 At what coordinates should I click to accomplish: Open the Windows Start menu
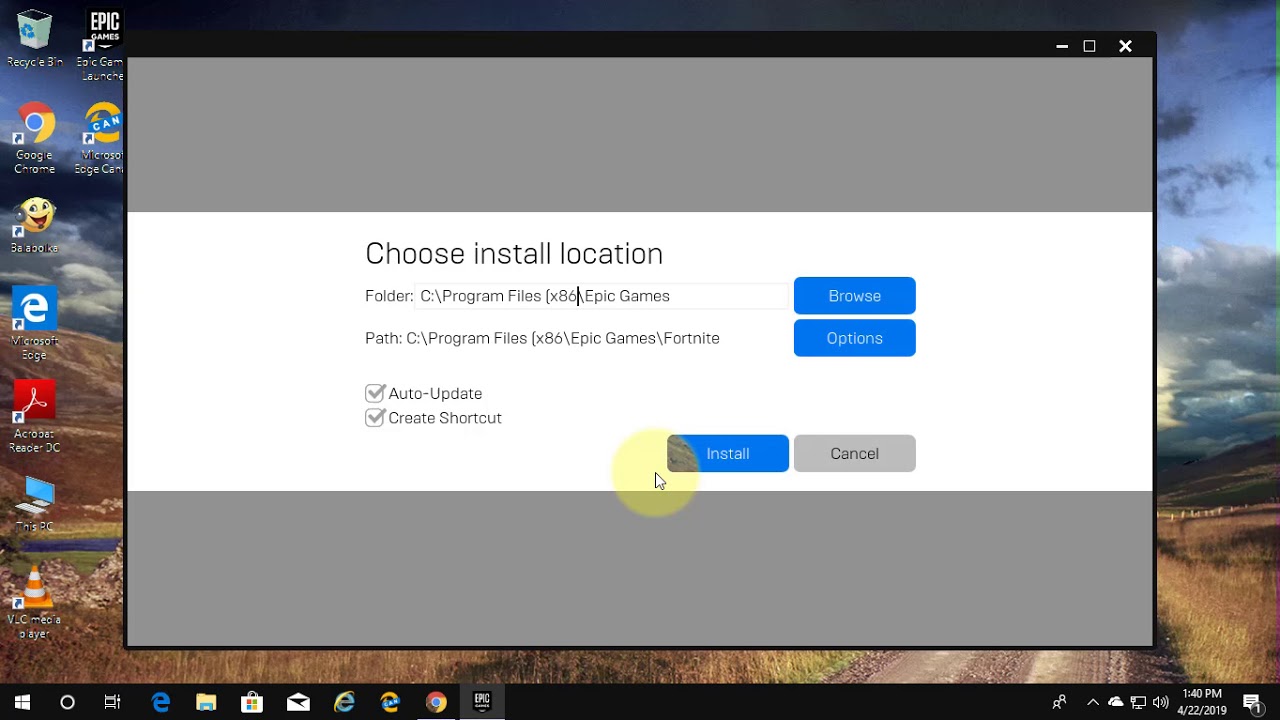pos(22,702)
